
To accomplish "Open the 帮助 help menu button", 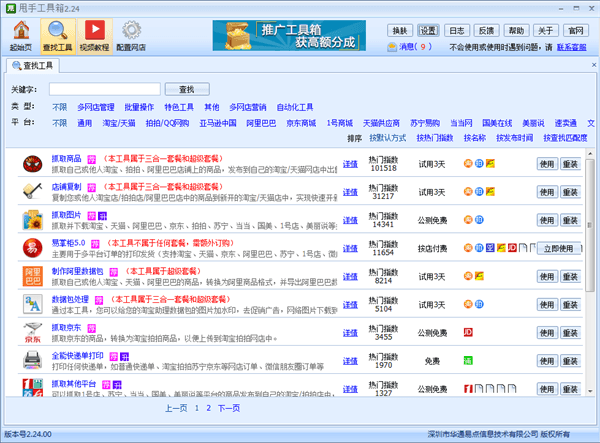I will tap(515, 30).
